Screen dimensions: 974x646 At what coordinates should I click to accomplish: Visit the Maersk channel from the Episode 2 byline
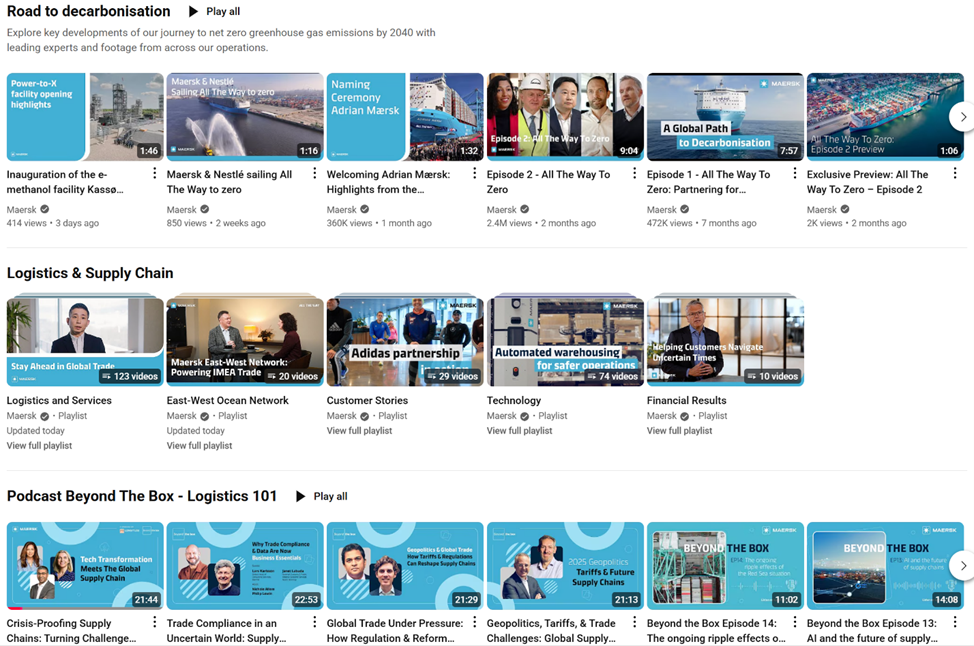click(505, 209)
